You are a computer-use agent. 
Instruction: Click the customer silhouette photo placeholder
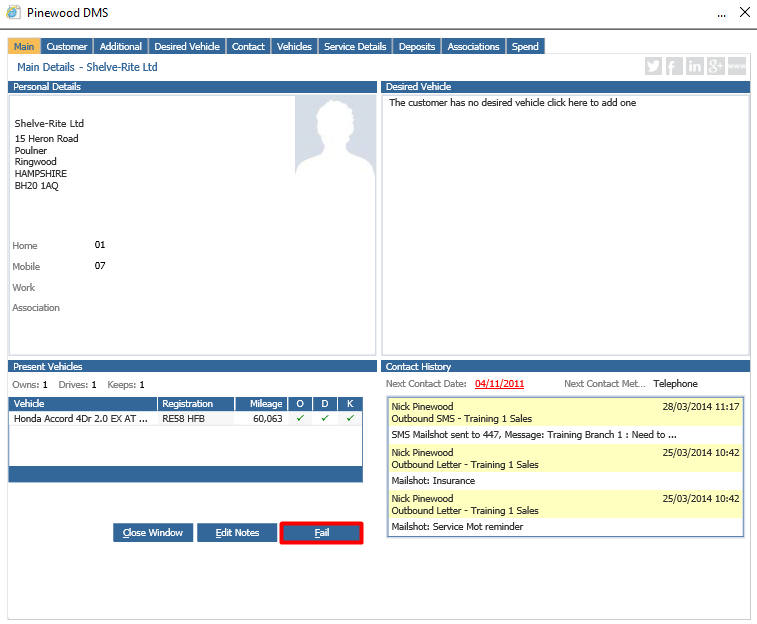coord(335,137)
